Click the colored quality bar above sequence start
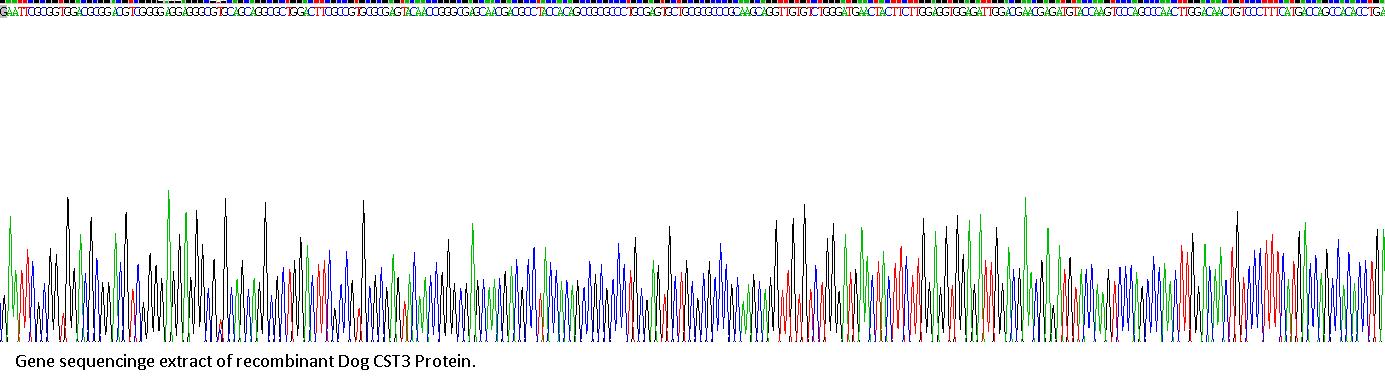This screenshot has height=381, width=1385. pos(4,3)
